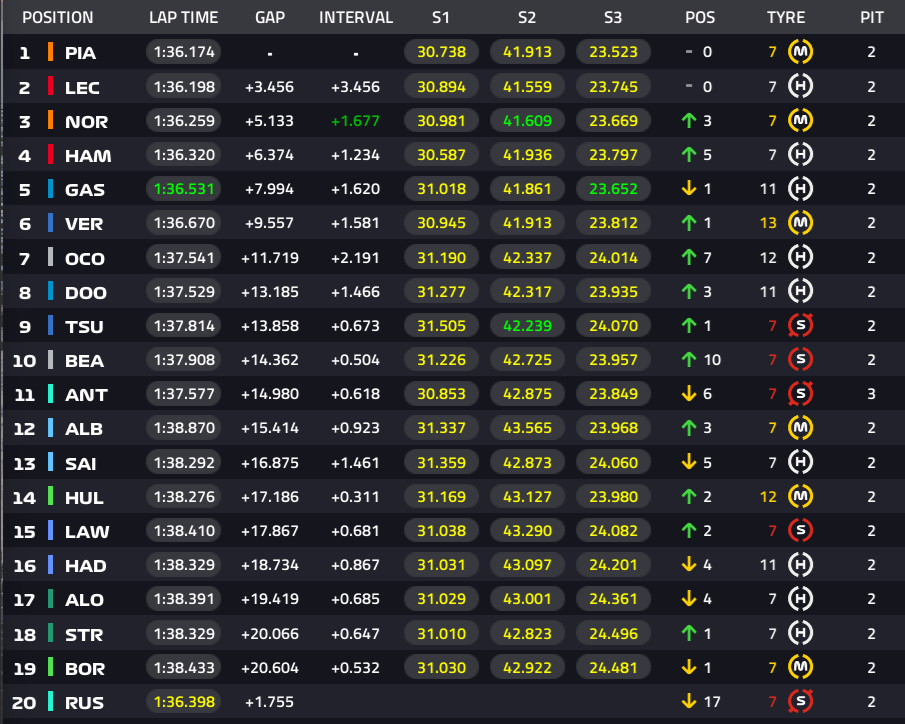905x724 pixels.
Task: Click the yellow down arrow for ANT
Action: click(x=689, y=394)
